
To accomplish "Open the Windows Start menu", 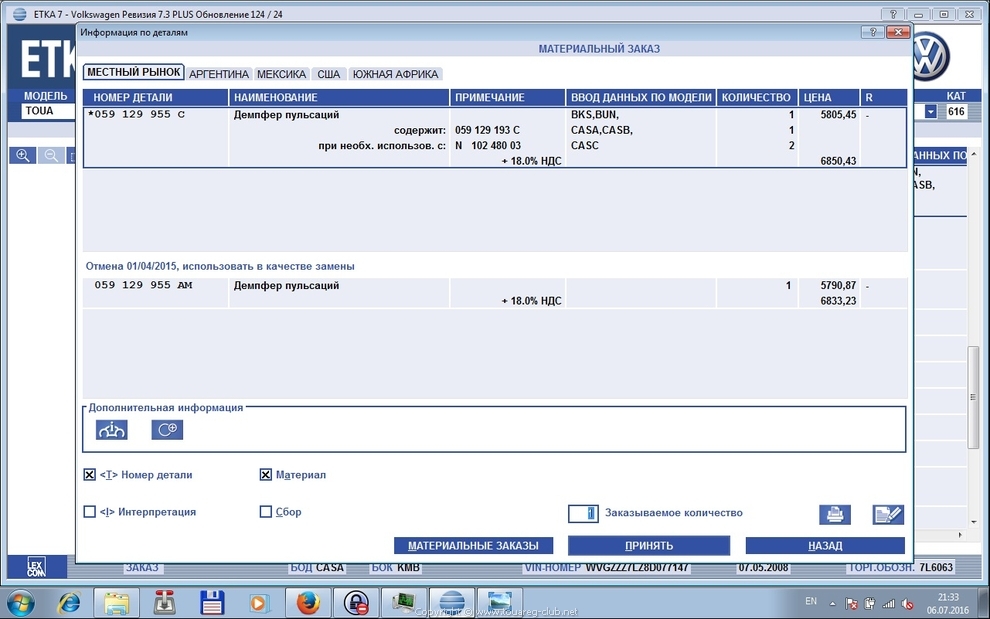I will click(x=21, y=602).
